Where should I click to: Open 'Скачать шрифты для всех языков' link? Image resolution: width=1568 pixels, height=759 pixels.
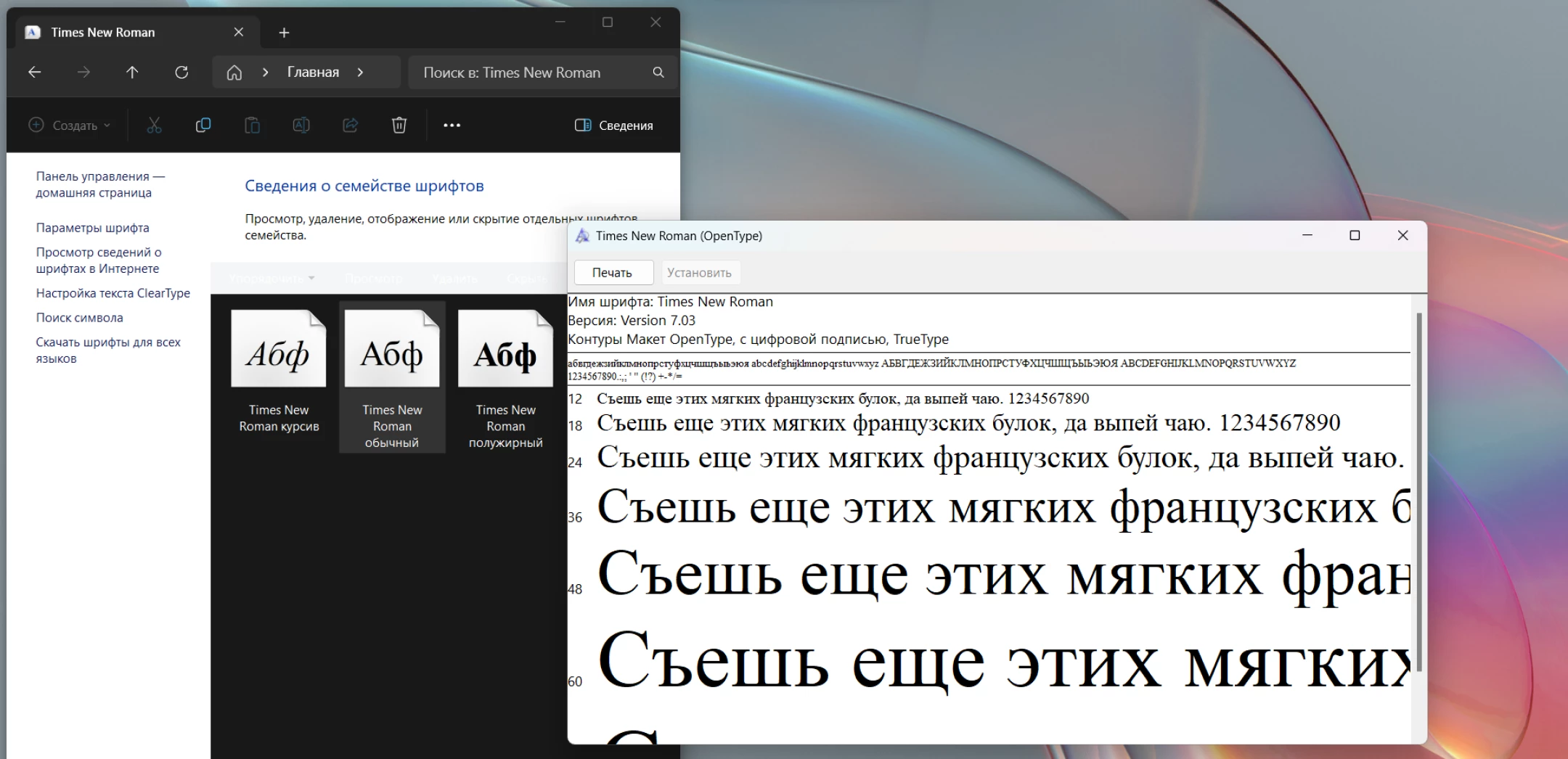point(108,350)
